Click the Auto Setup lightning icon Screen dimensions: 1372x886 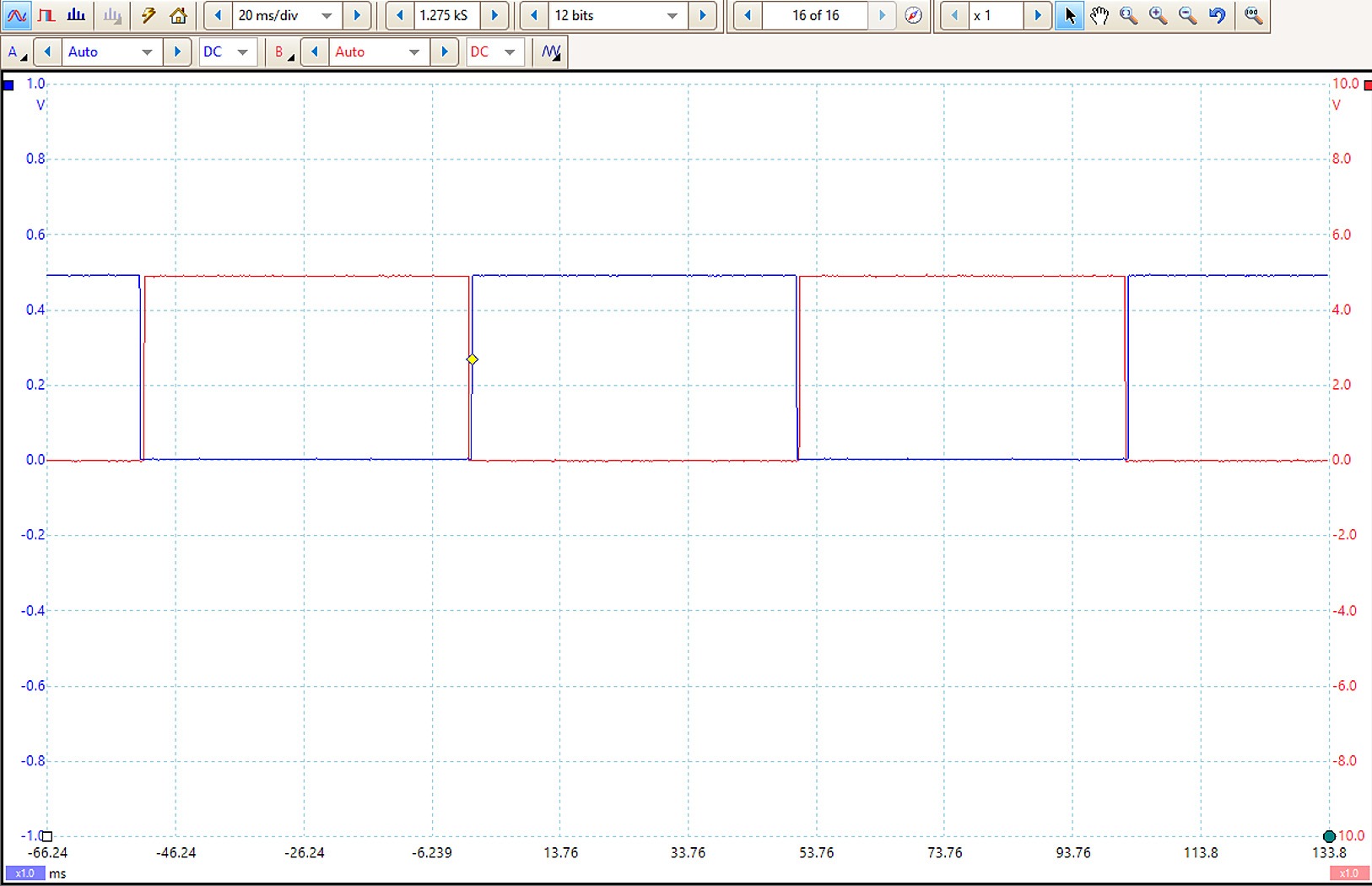[149, 15]
